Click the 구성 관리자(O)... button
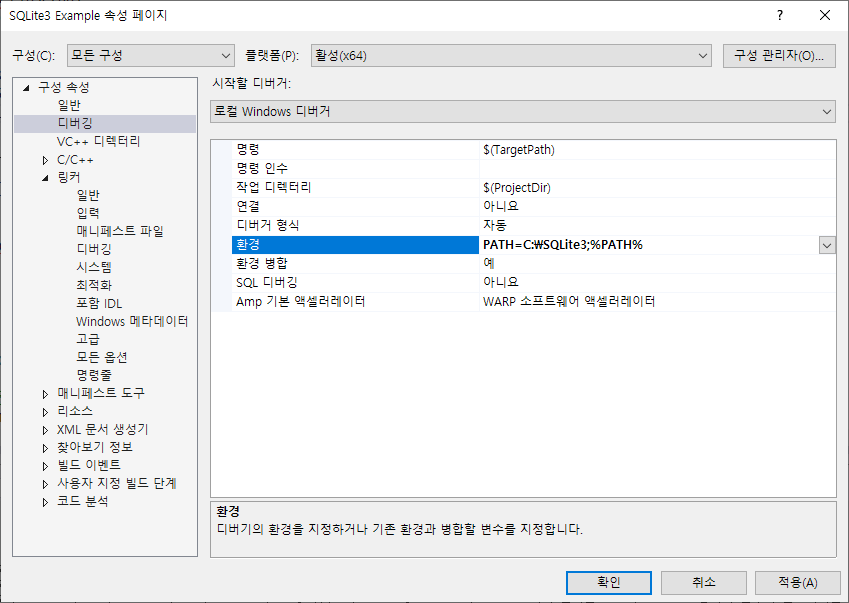 [x=779, y=56]
